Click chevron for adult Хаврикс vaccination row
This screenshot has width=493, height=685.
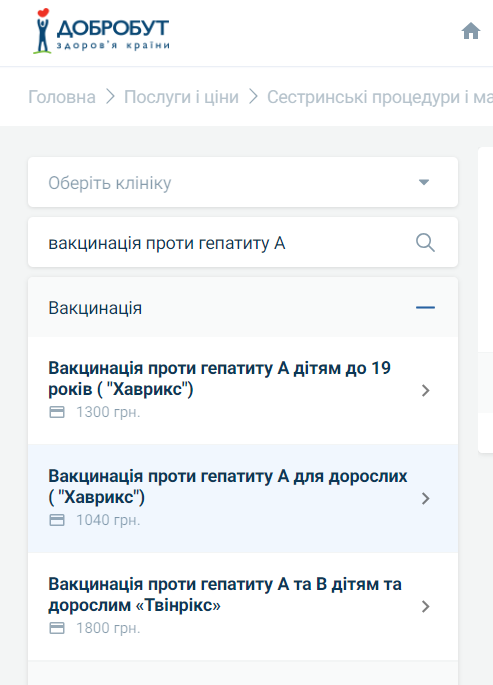click(x=426, y=498)
